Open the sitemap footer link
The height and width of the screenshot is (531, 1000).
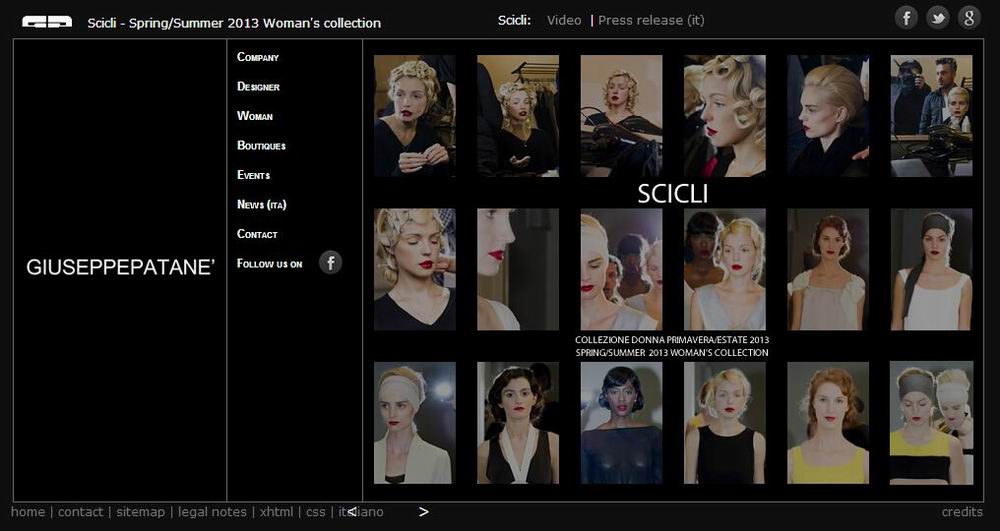coord(140,512)
